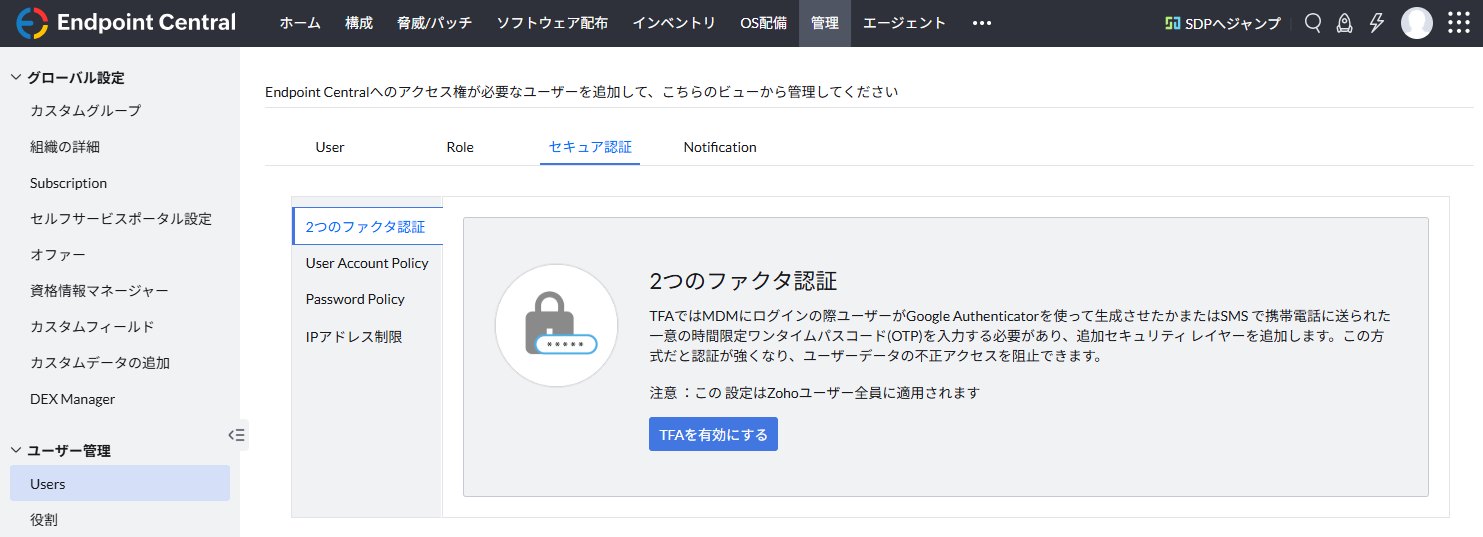This screenshot has width=1483, height=537.
Task: Open the Notification tab
Action: coord(720,147)
